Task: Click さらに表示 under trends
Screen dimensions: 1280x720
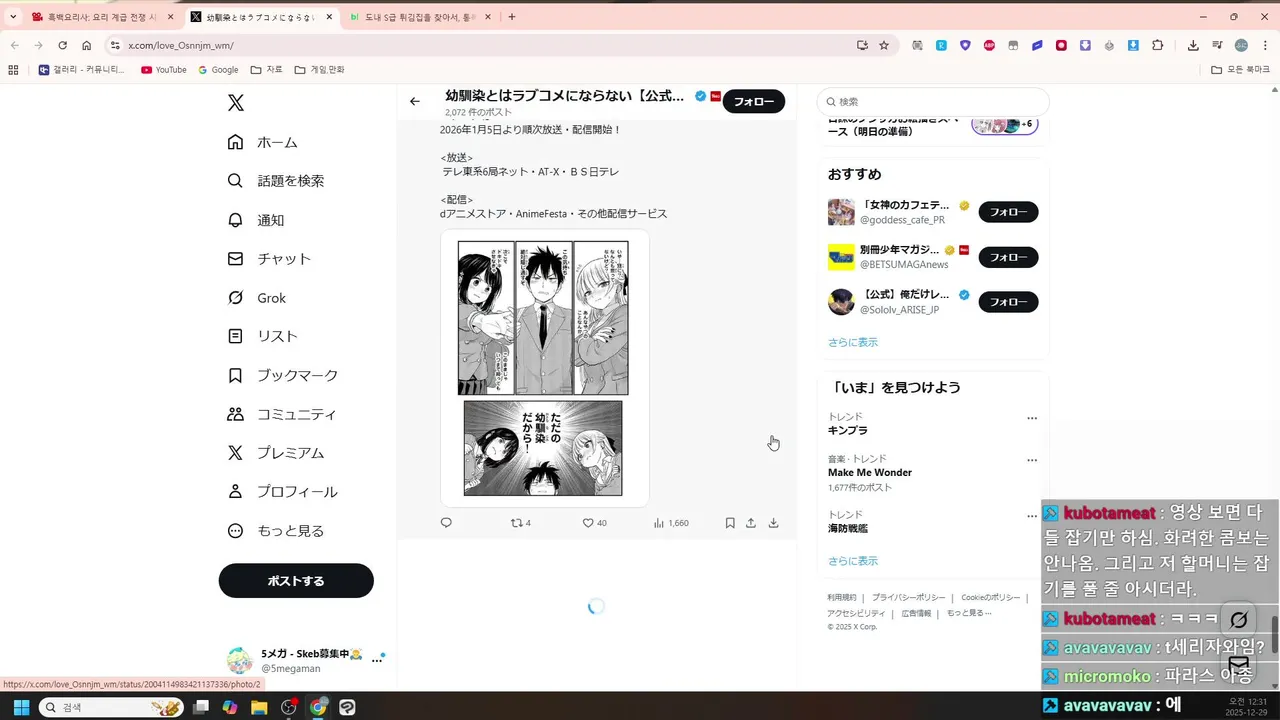Action: point(852,561)
